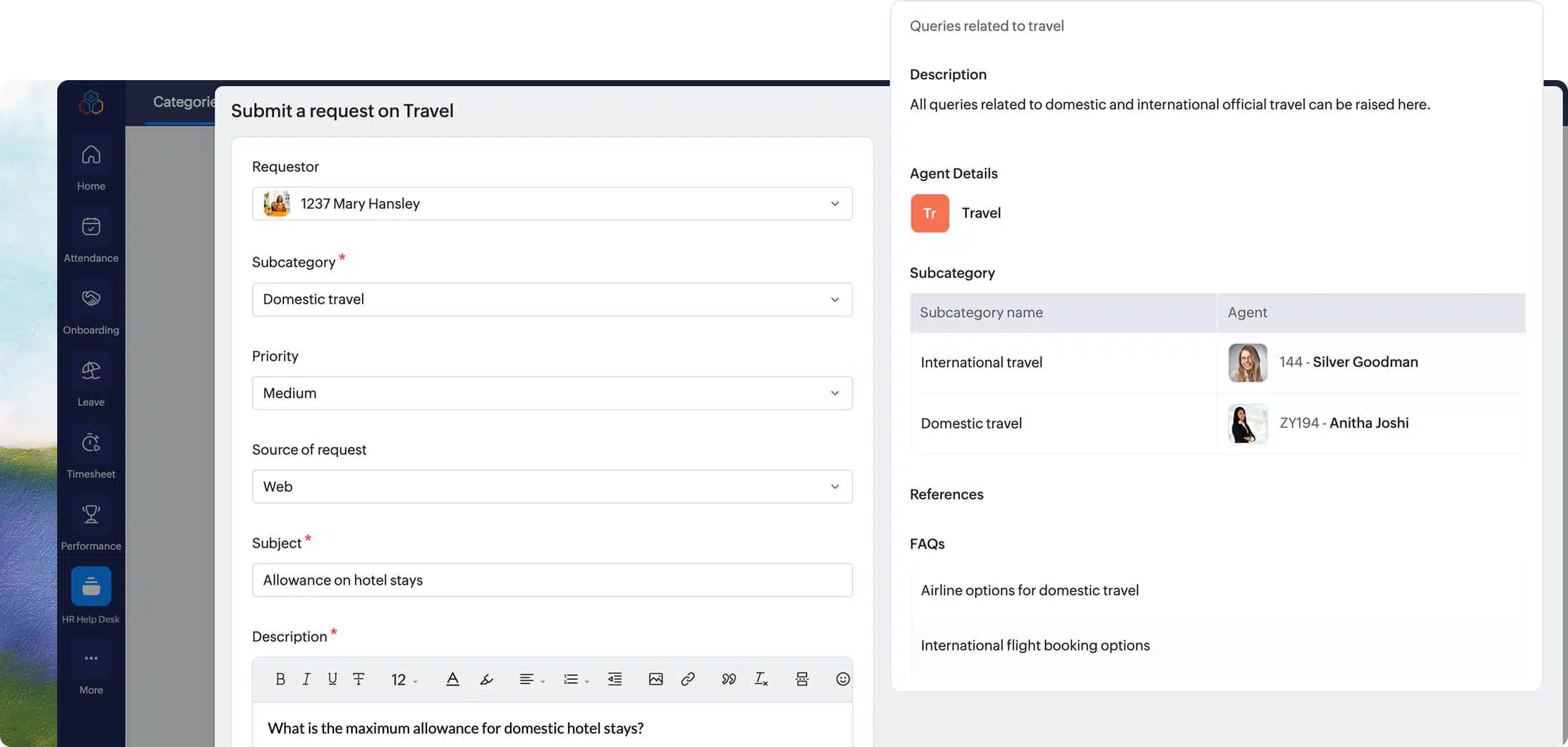Screen dimensions: 1568x747
Task: Open the Priority dropdown set to Medium
Action: 552,394
